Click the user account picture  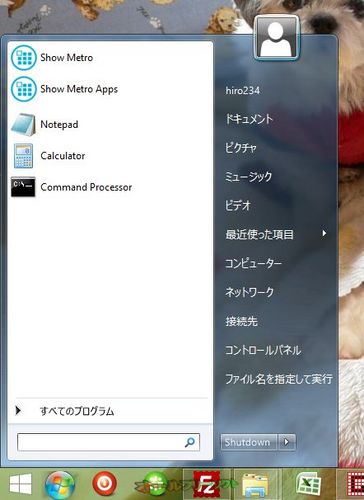[x=277, y=38]
